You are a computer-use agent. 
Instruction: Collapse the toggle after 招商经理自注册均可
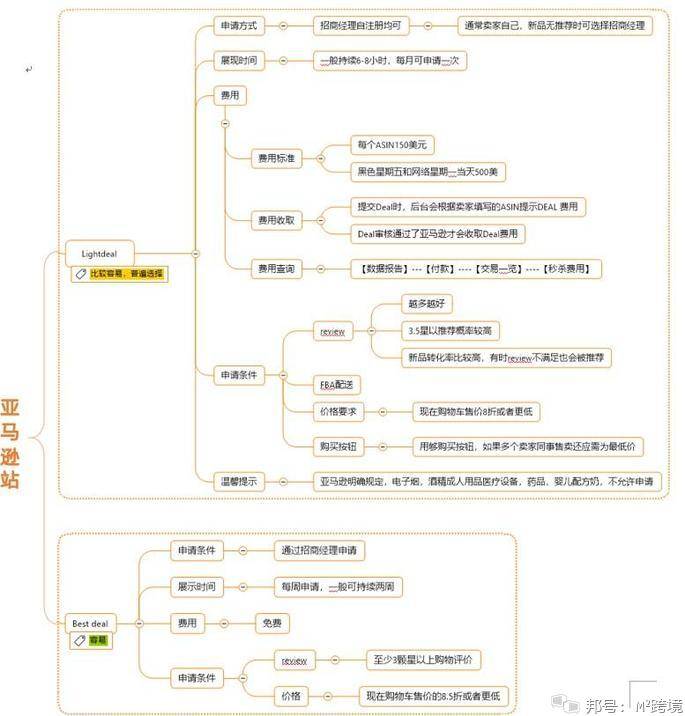(428, 26)
